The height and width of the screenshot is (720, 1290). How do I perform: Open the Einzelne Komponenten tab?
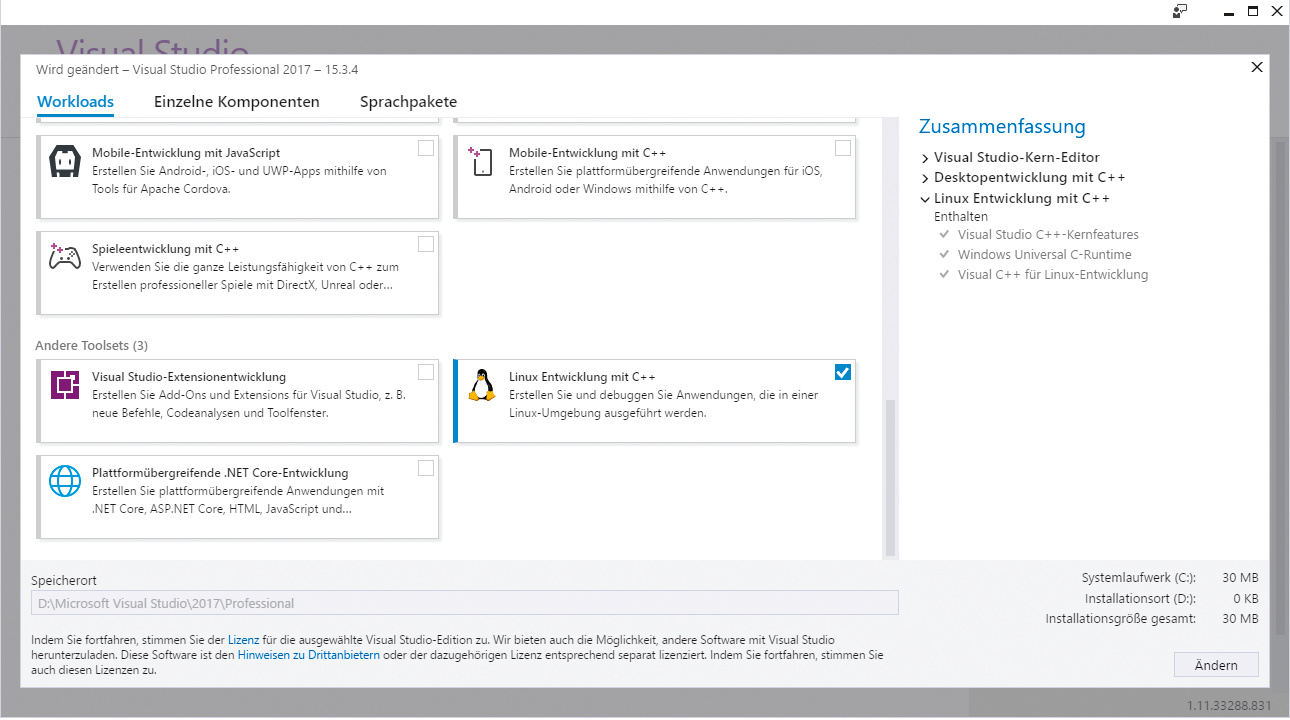[x=237, y=102]
